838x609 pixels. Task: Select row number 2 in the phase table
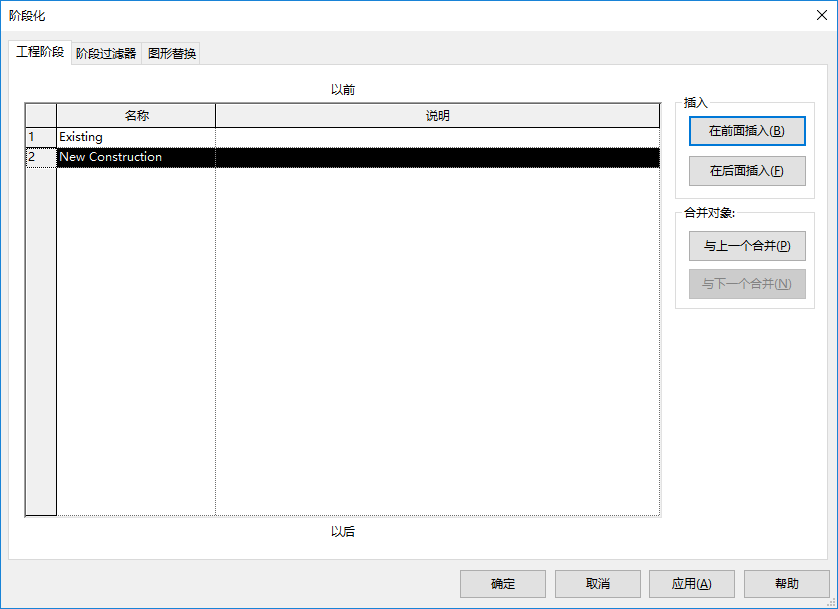click(x=40, y=157)
